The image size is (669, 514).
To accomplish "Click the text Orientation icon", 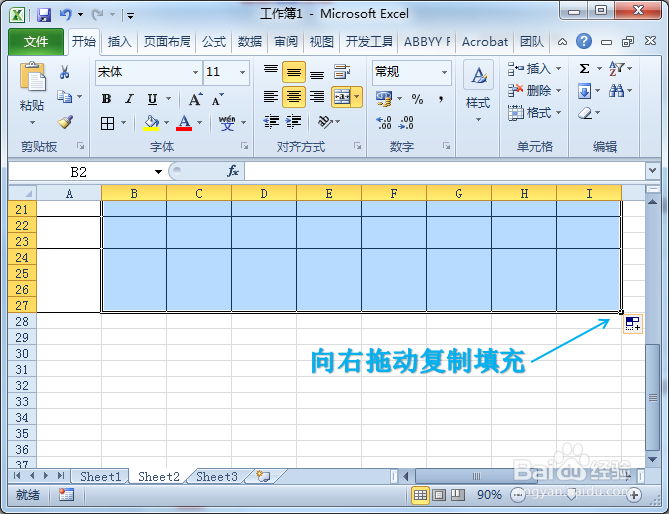I will pos(326,122).
